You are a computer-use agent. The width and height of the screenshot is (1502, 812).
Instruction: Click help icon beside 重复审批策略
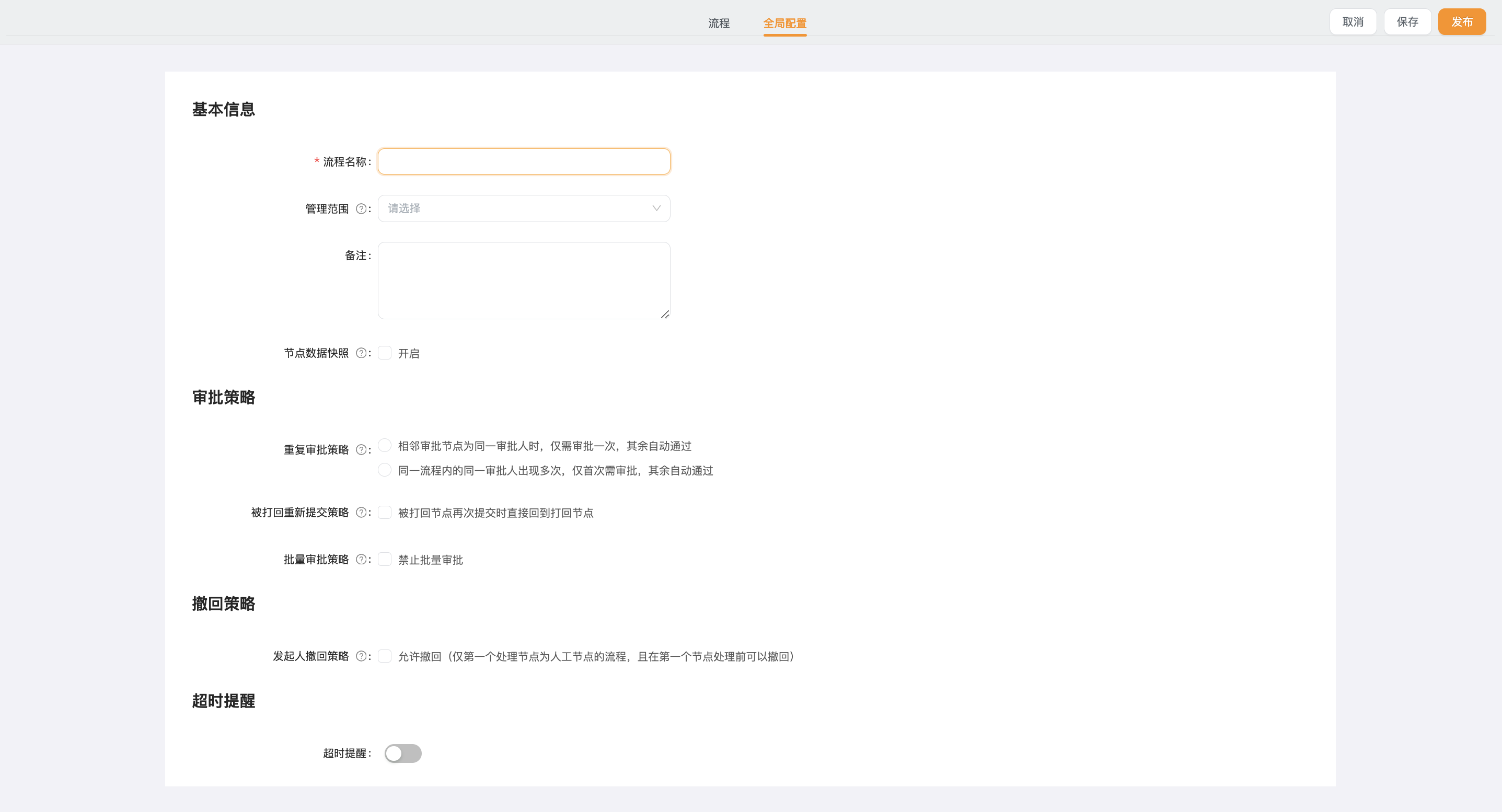click(361, 449)
